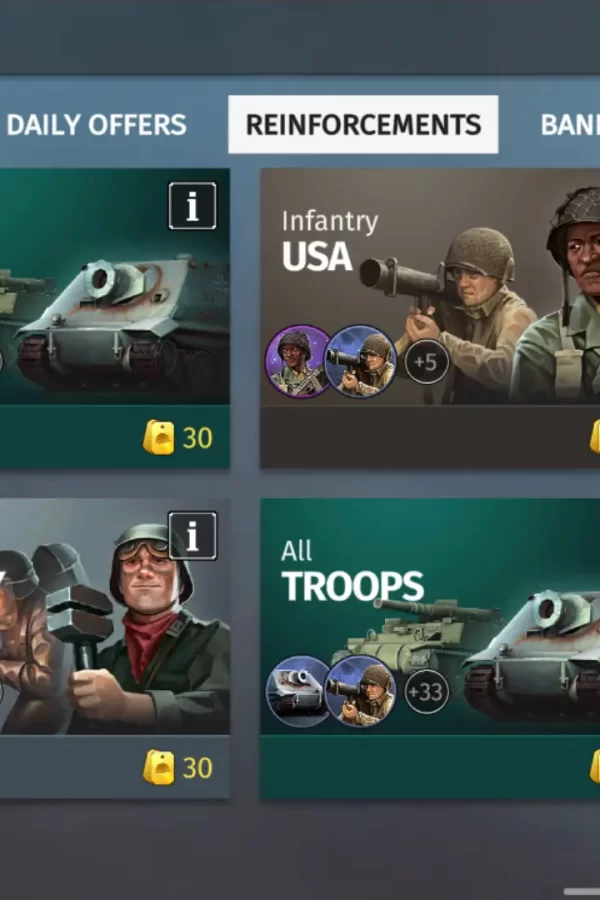Open info for the tank reinforcement card
600x900 pixels.
192,206
